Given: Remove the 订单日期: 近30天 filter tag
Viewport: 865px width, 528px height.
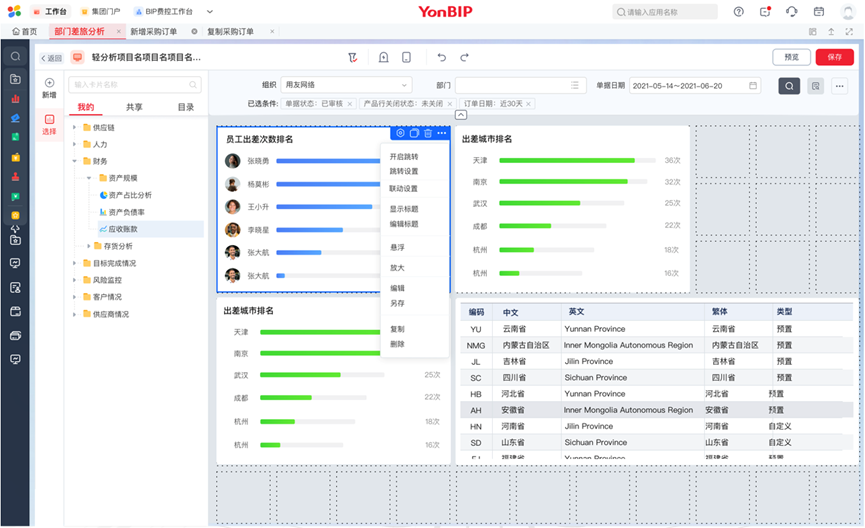Looking at the screenshot, I should (x=529, y=103).
